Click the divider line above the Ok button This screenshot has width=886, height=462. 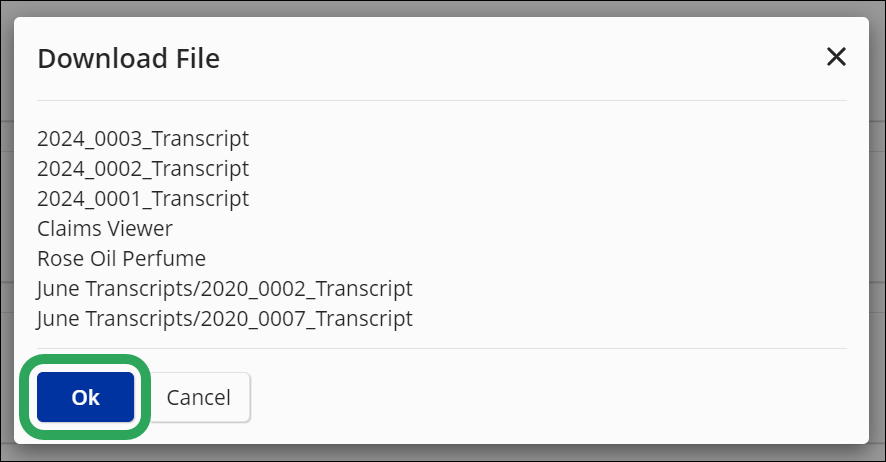(442, 348)
